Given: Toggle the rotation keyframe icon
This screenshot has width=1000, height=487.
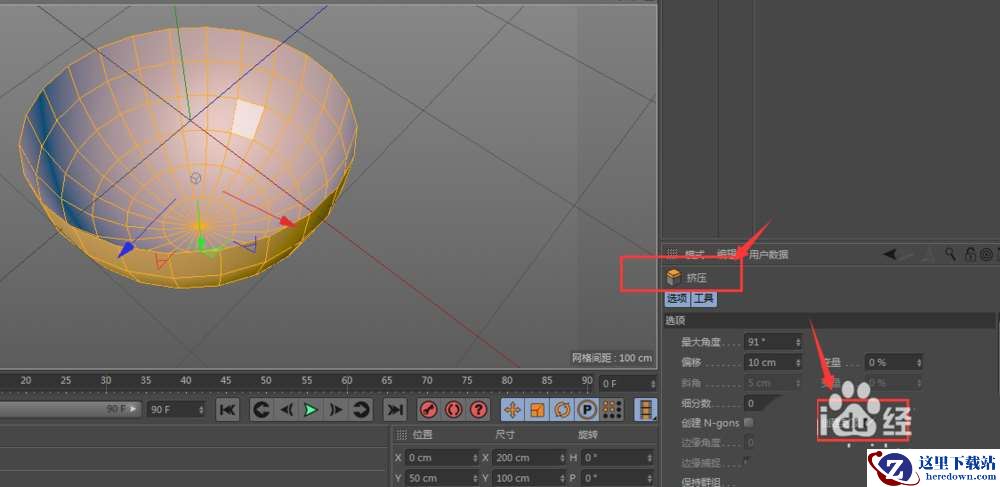Looking at the screenshot, I should pyautogui.click(x=561, y=410).
